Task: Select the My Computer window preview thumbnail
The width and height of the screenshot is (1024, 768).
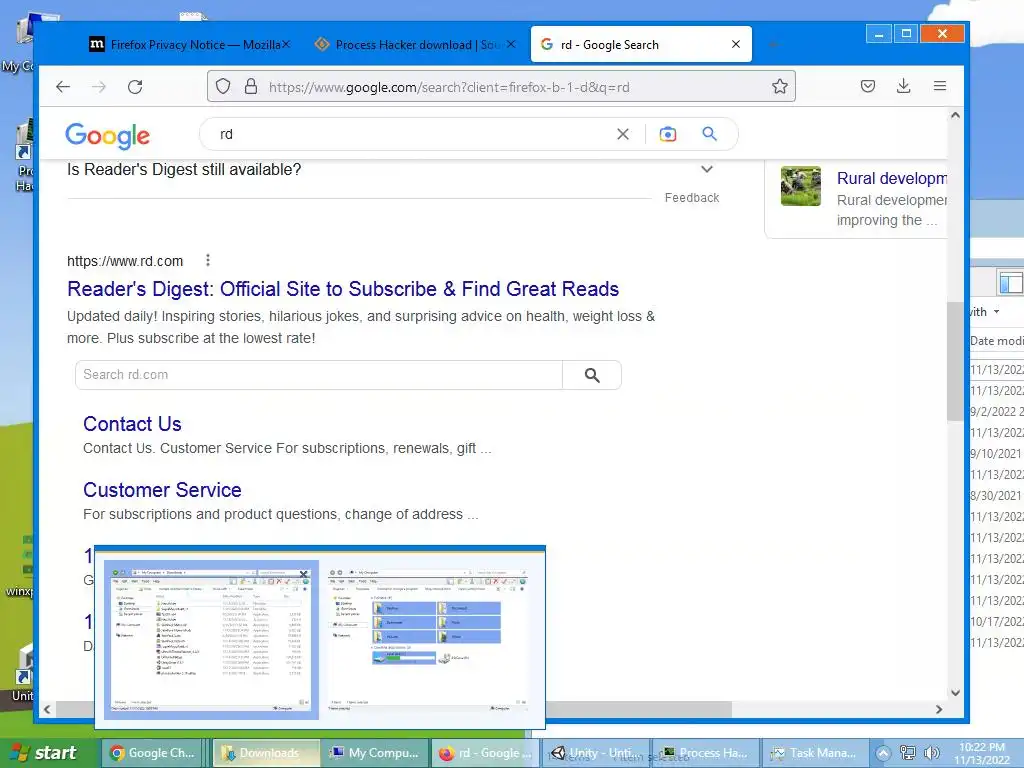Action: click(428, 640)
